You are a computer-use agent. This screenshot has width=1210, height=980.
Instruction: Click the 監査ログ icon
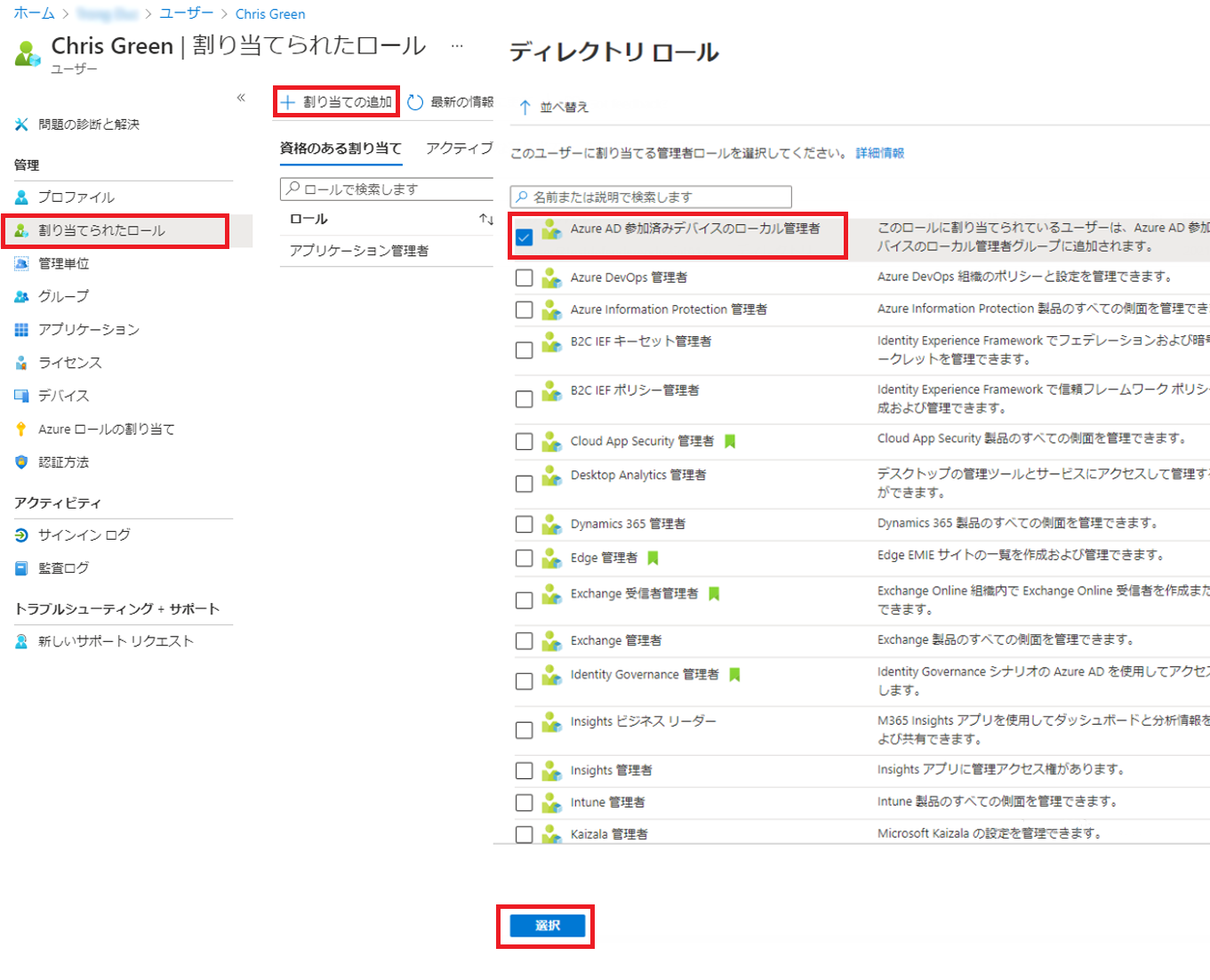pos(21,568)
